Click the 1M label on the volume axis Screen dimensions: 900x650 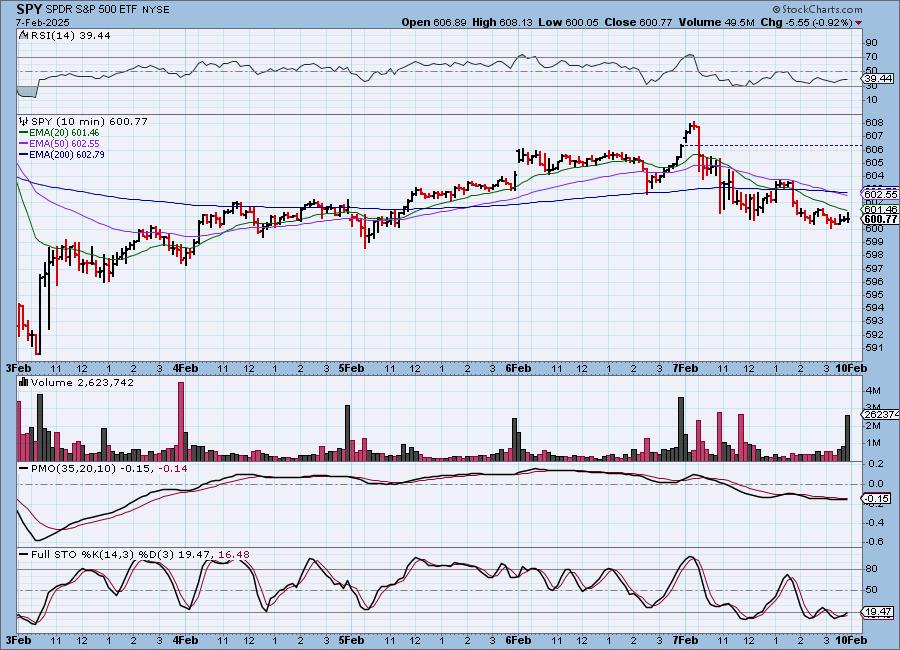[874, 443]
